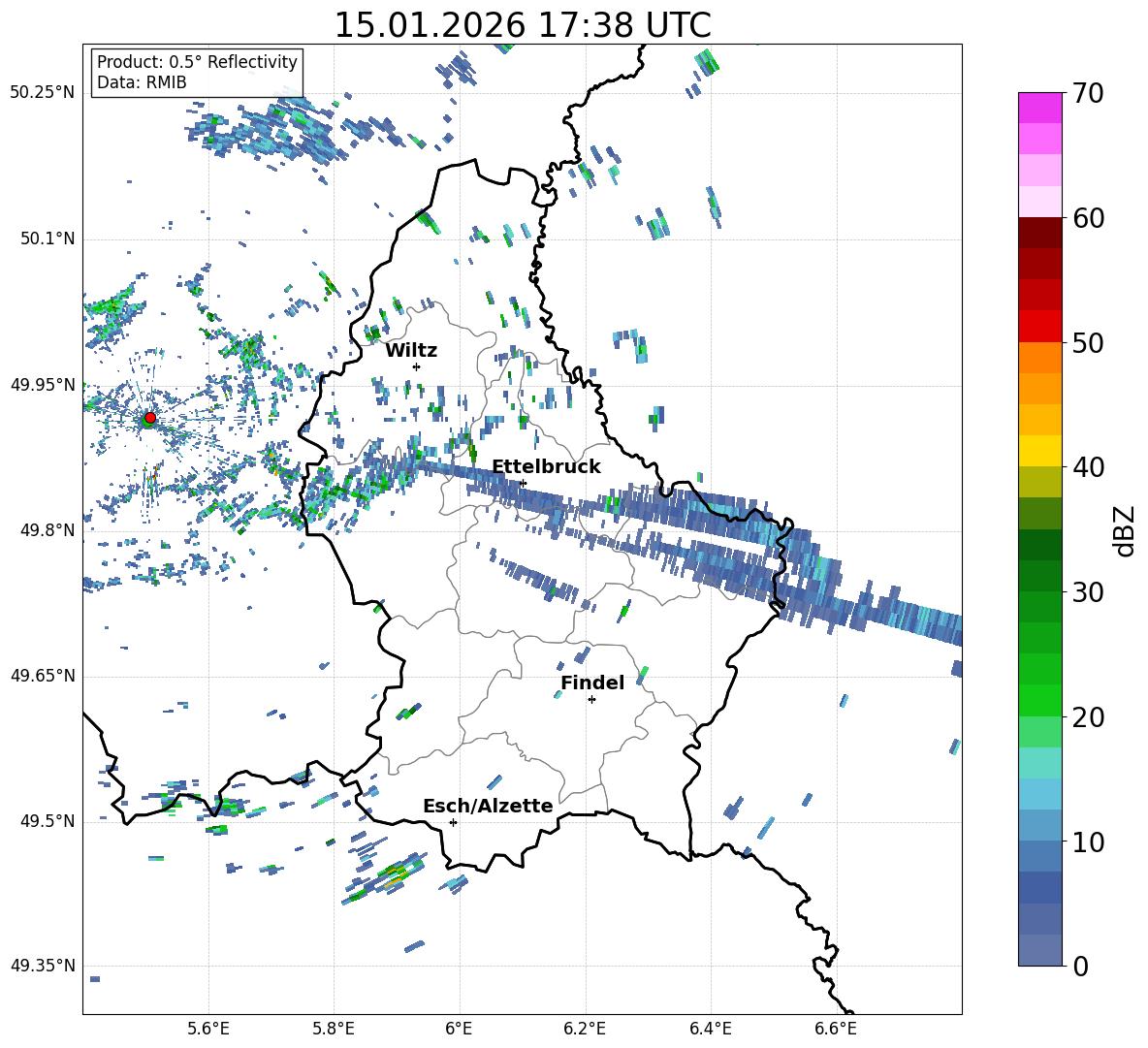The image size is (1148, 1048).
Task: Pick the bright green colorbar segment above 20
Action: click(x=1040, y=700)
